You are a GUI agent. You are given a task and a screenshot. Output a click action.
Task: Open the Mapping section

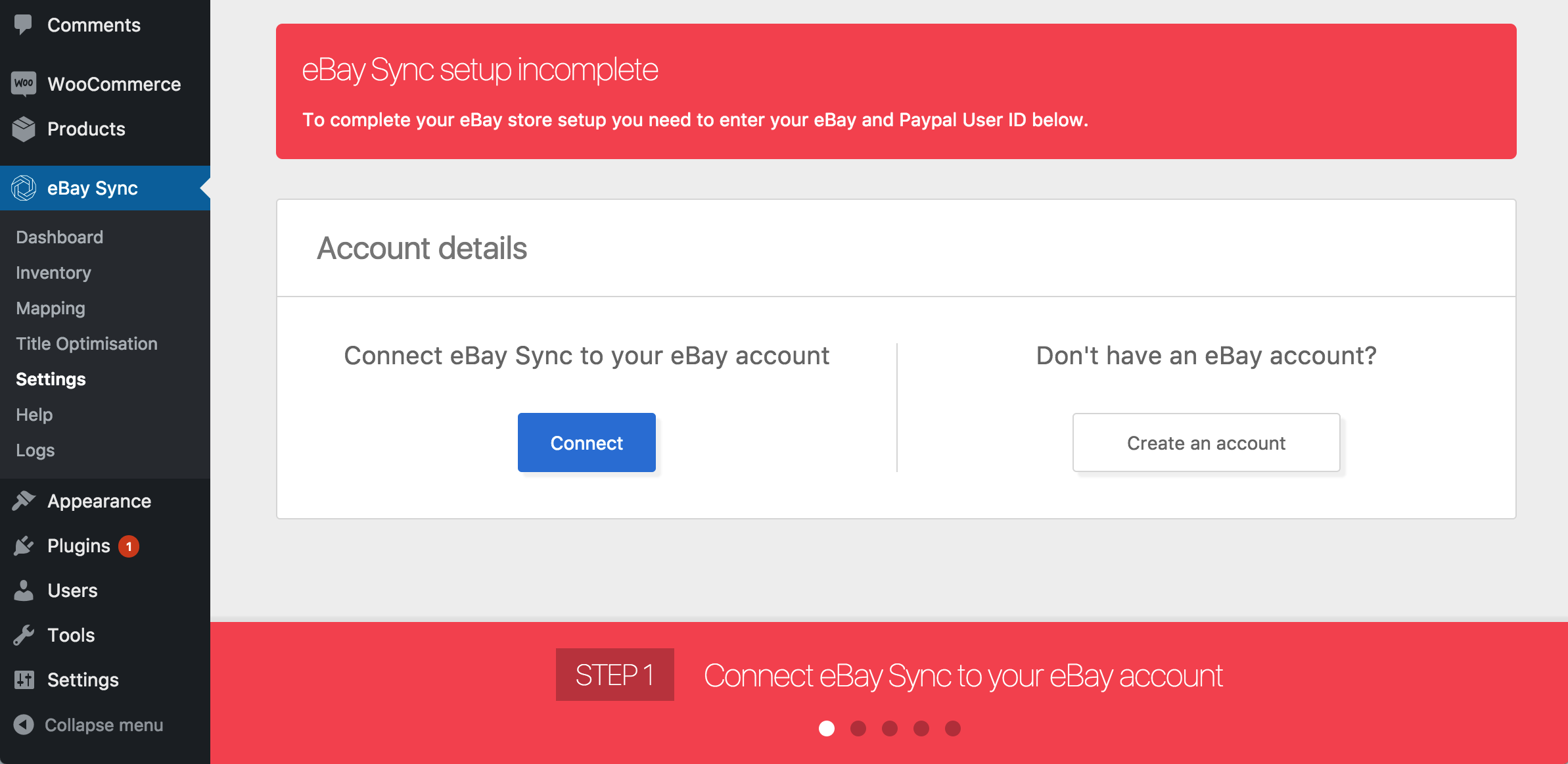pos(50,308)
